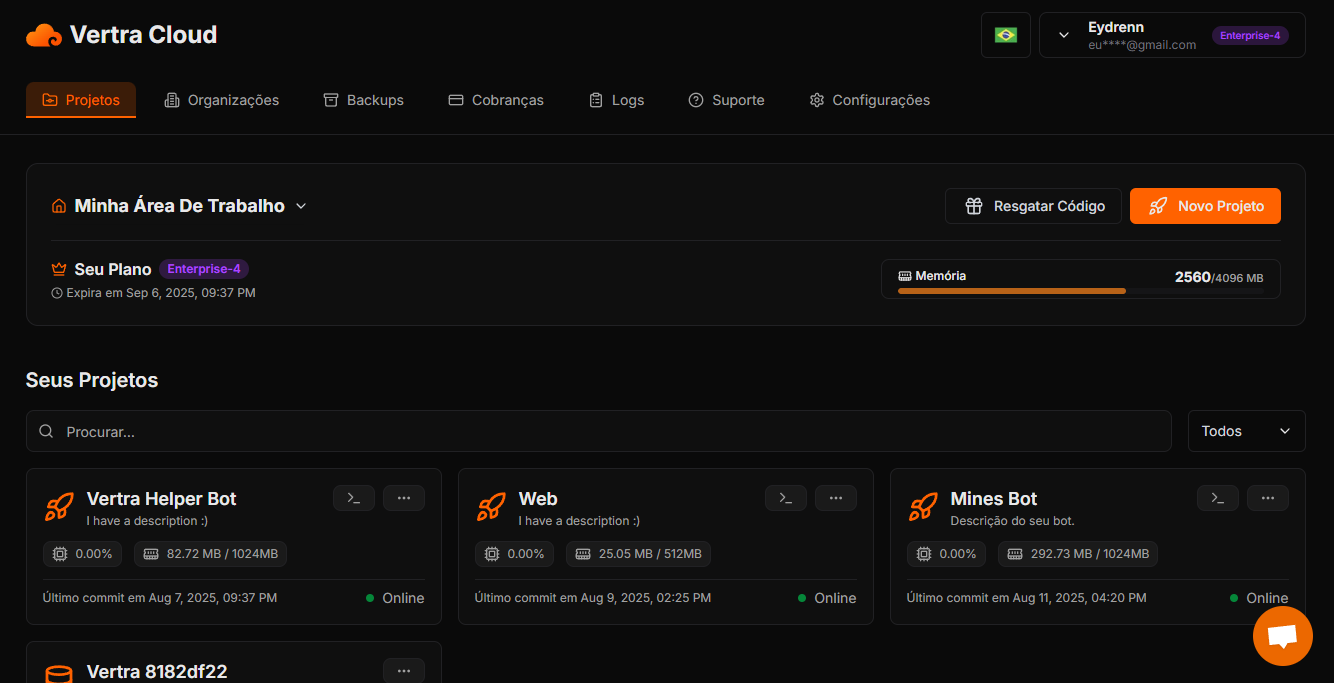Viewport: 1334px width, 683px height.
Task: Click the search magnifier in Procurar field
Action: (46, 430)
